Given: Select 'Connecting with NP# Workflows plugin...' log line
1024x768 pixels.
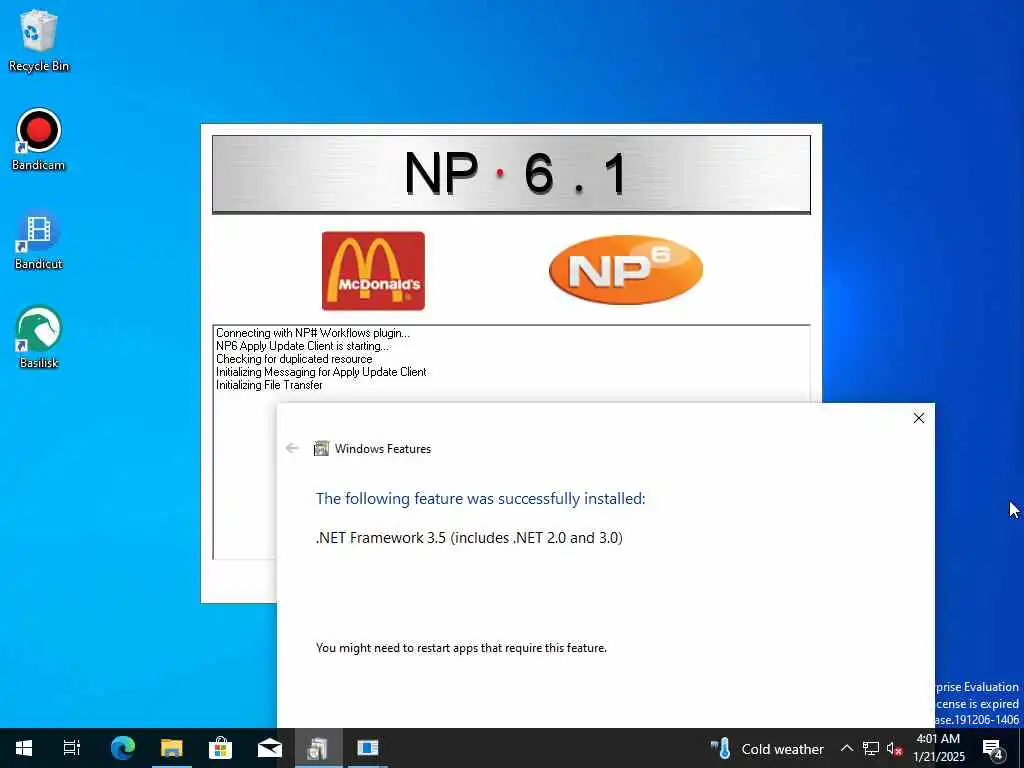Looking at the screenshot, I should pyautogui.click(x=313, y=333).
